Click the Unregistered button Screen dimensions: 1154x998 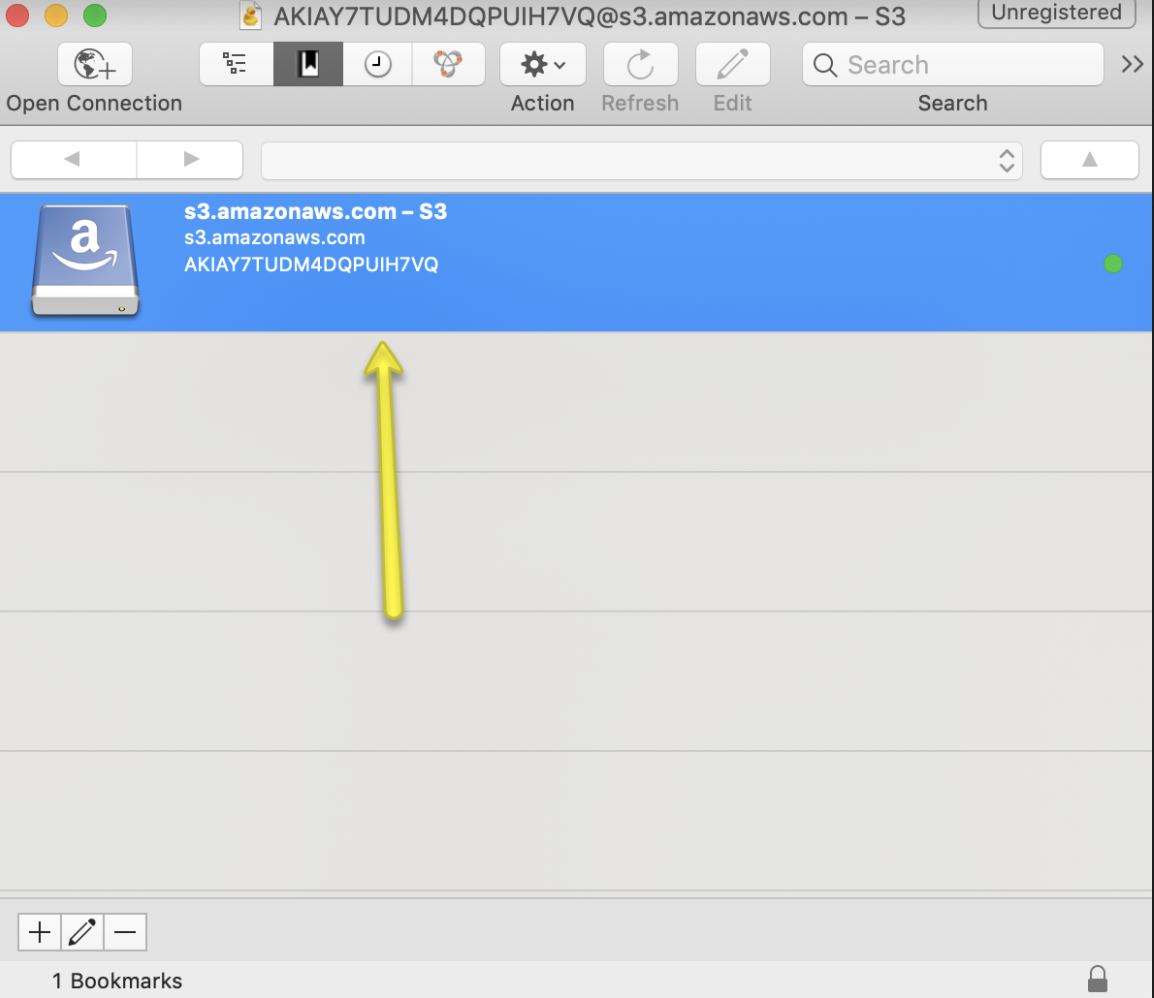(x=1056, y=13)
